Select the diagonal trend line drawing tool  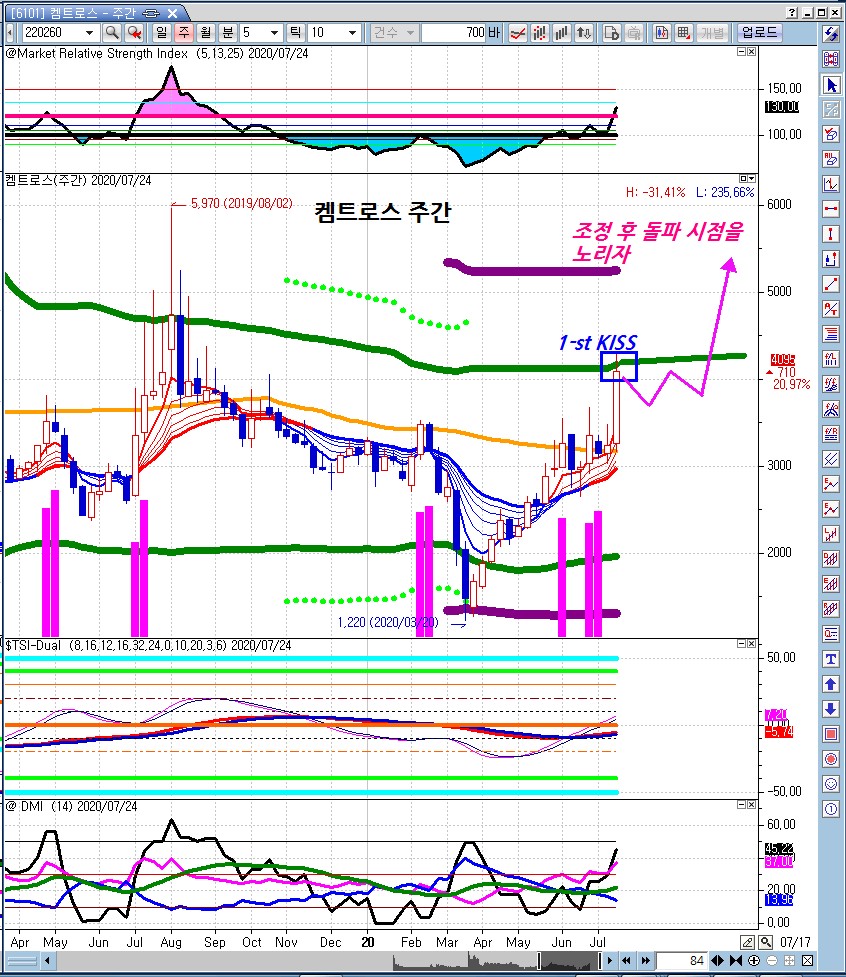click(831, 284)
